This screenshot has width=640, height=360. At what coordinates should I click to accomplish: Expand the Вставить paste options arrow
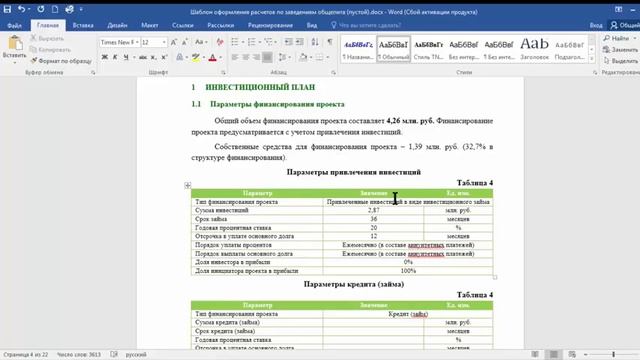pos(14,62)
